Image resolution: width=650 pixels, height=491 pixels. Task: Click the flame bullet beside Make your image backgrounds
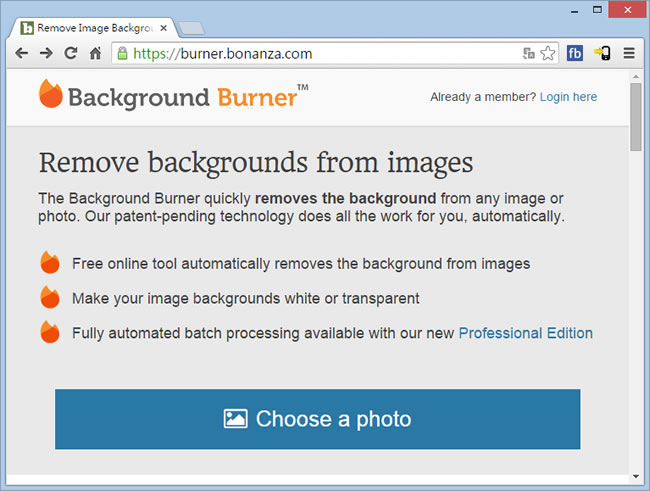pyautogui.click(x=50, y=297)
